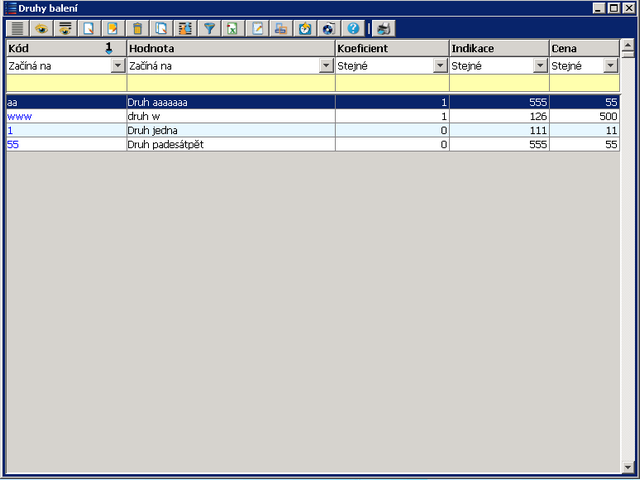Click the trash delete icon
The image size is (640, 480).
[138, 29]
